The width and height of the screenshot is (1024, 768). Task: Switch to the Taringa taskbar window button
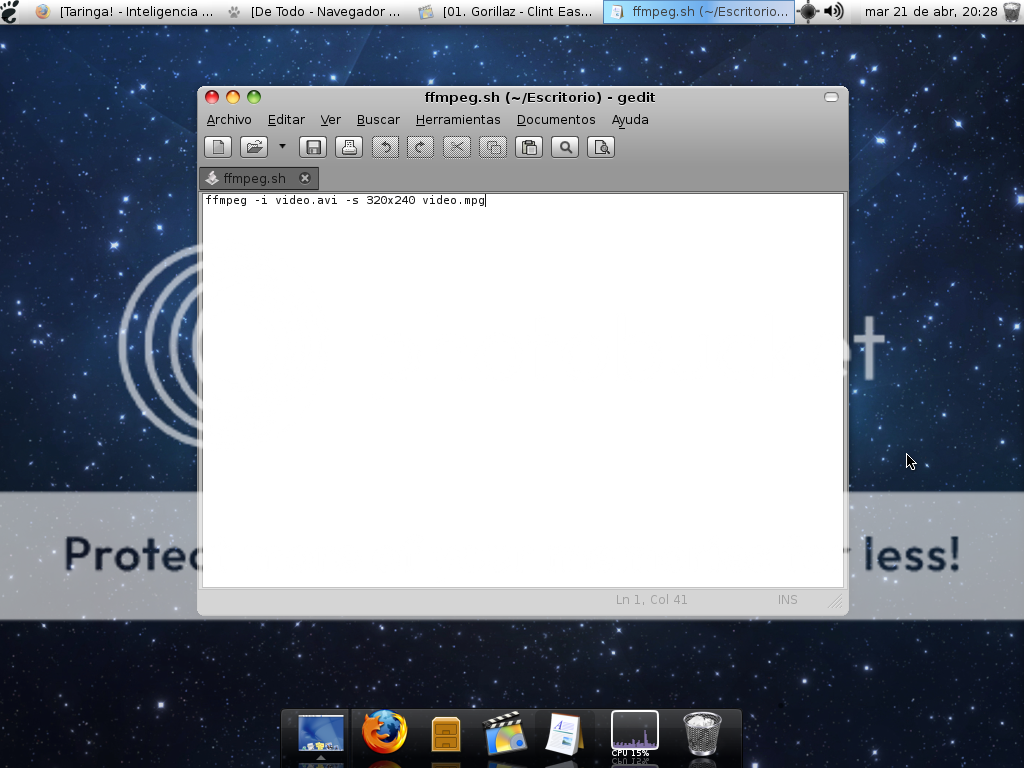click(125, 12)
